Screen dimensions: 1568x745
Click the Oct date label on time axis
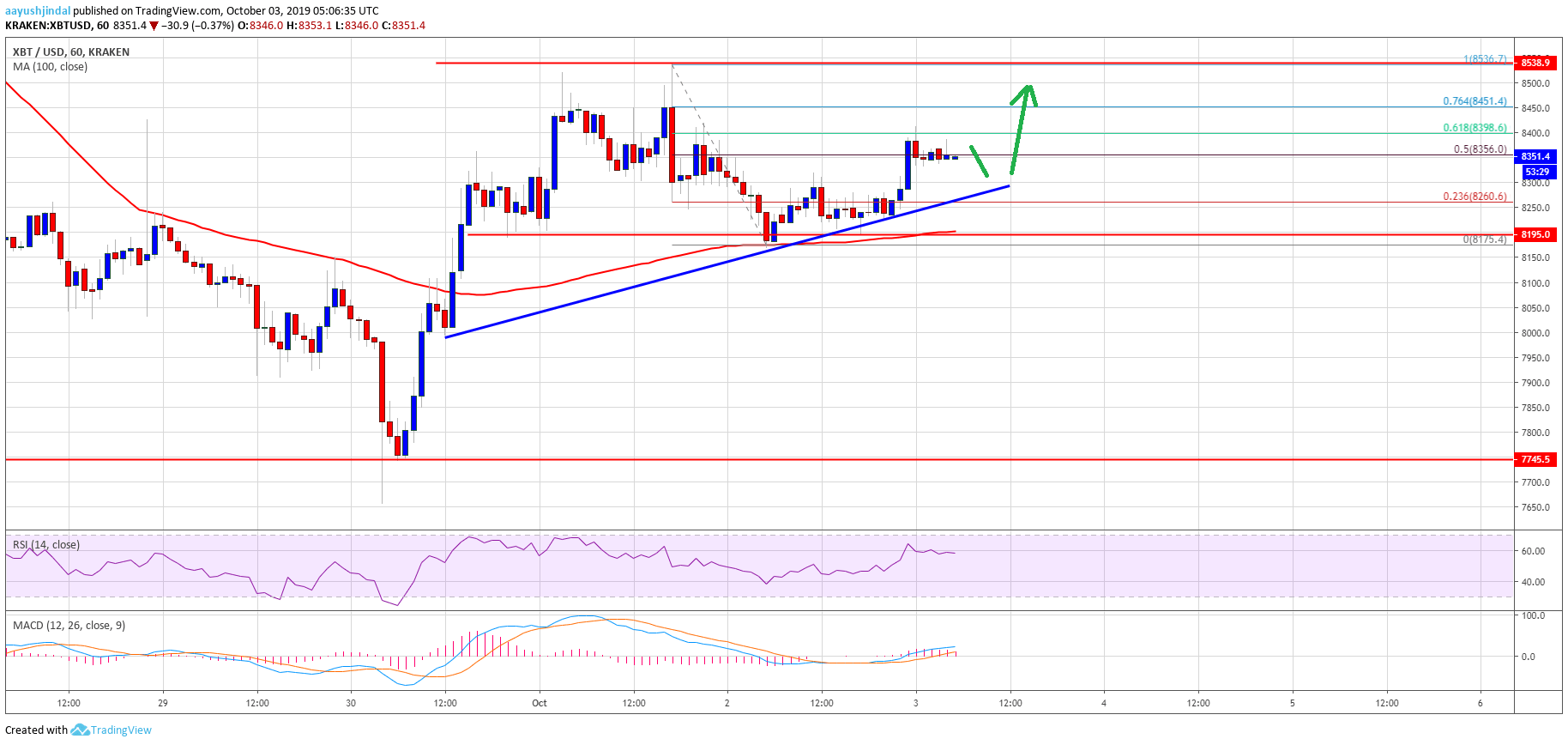click(x=540, y=703)
